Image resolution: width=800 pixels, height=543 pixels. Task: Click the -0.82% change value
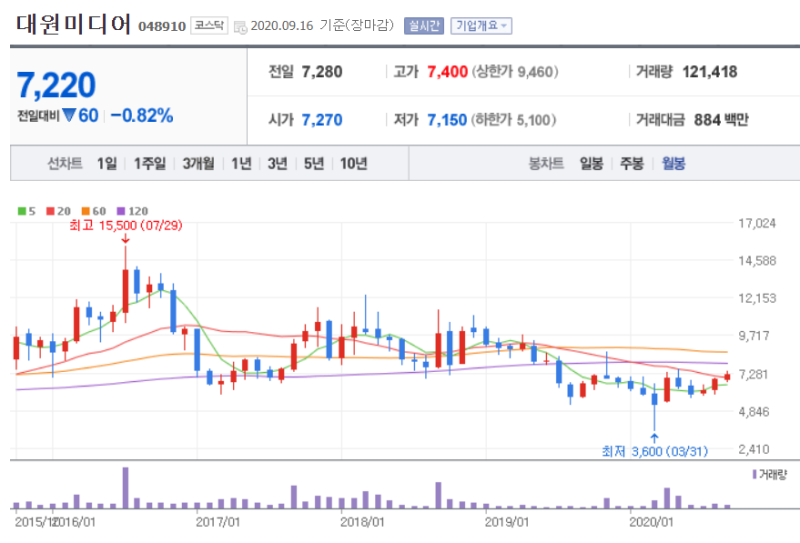click(142, 115)
